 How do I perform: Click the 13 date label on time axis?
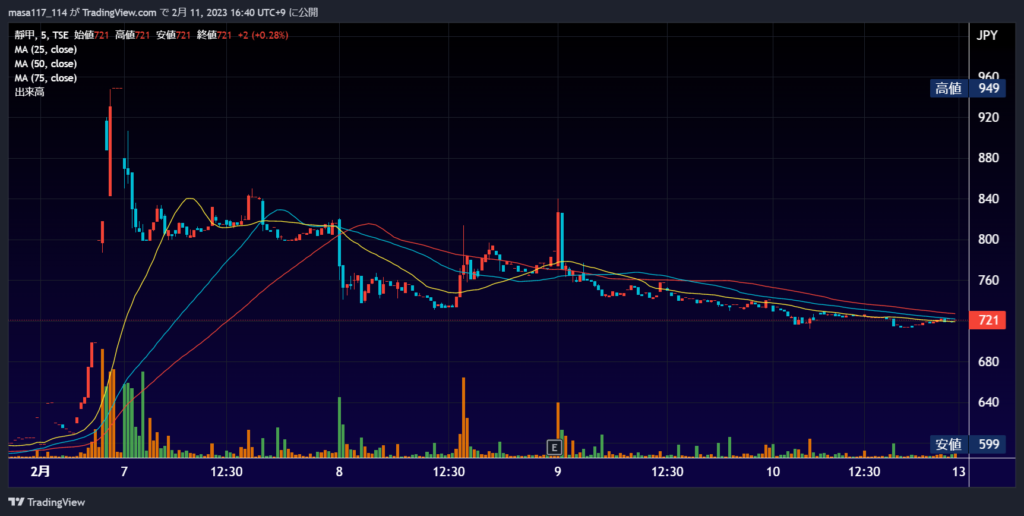(x=959, y=472)
